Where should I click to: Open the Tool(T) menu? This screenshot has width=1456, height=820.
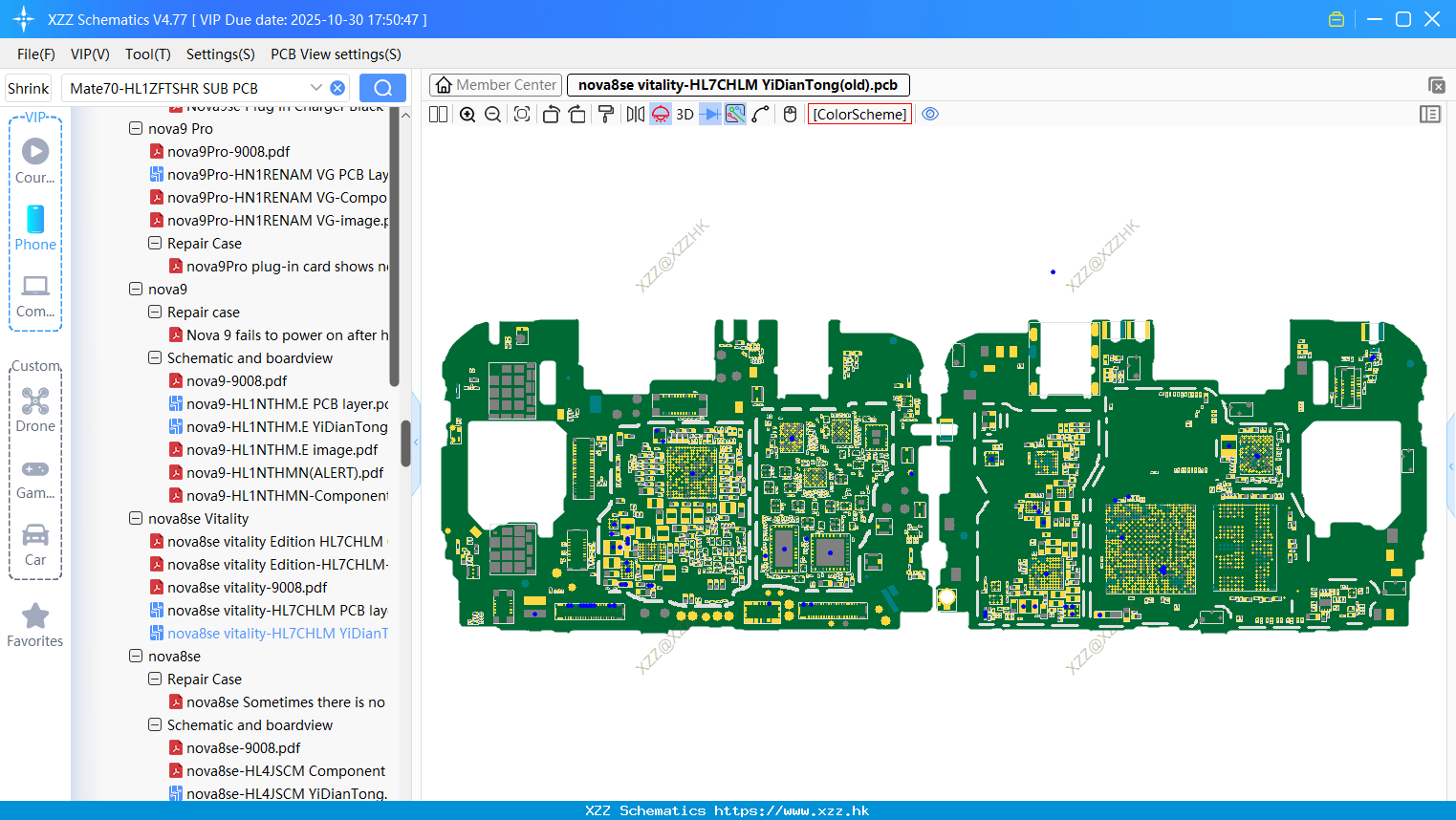[148, 54]
